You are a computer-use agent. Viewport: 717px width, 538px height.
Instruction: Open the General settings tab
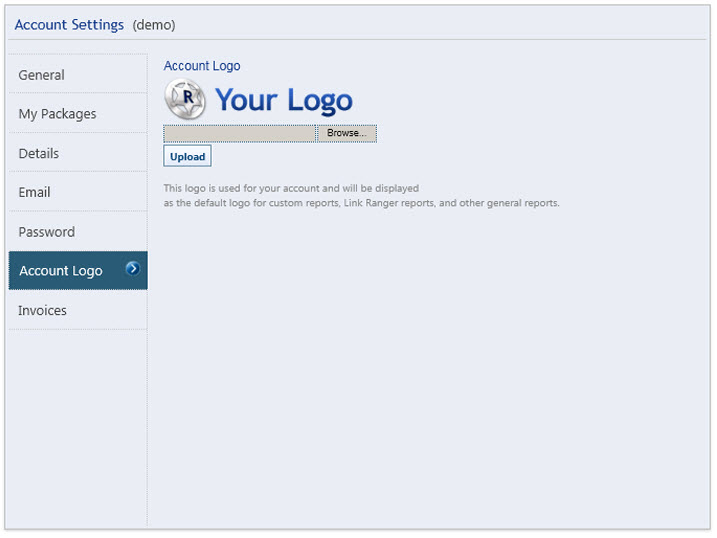pos(41,75)
